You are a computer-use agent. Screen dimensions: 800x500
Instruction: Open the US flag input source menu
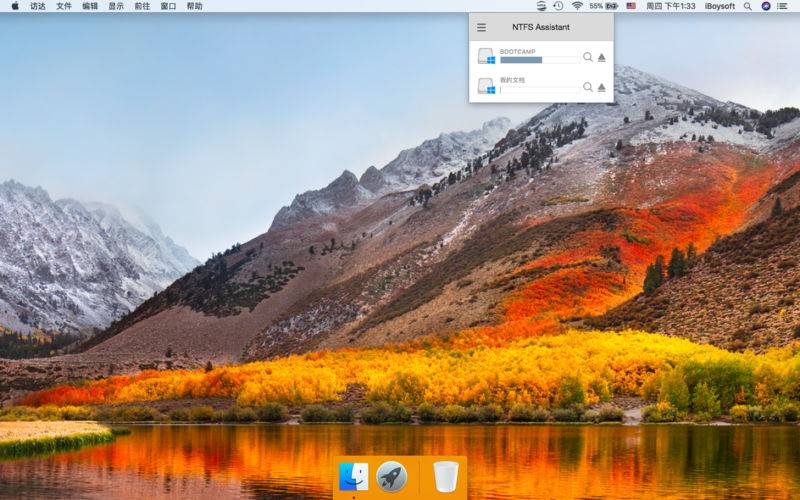click(631, 6)
